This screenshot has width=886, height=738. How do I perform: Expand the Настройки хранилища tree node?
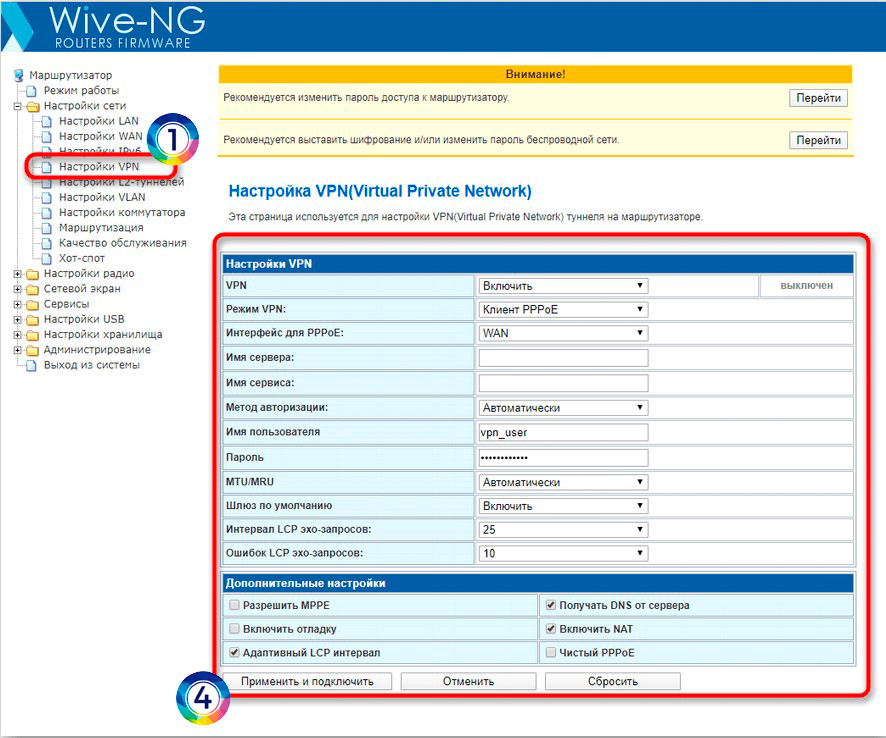pos(18,335)
